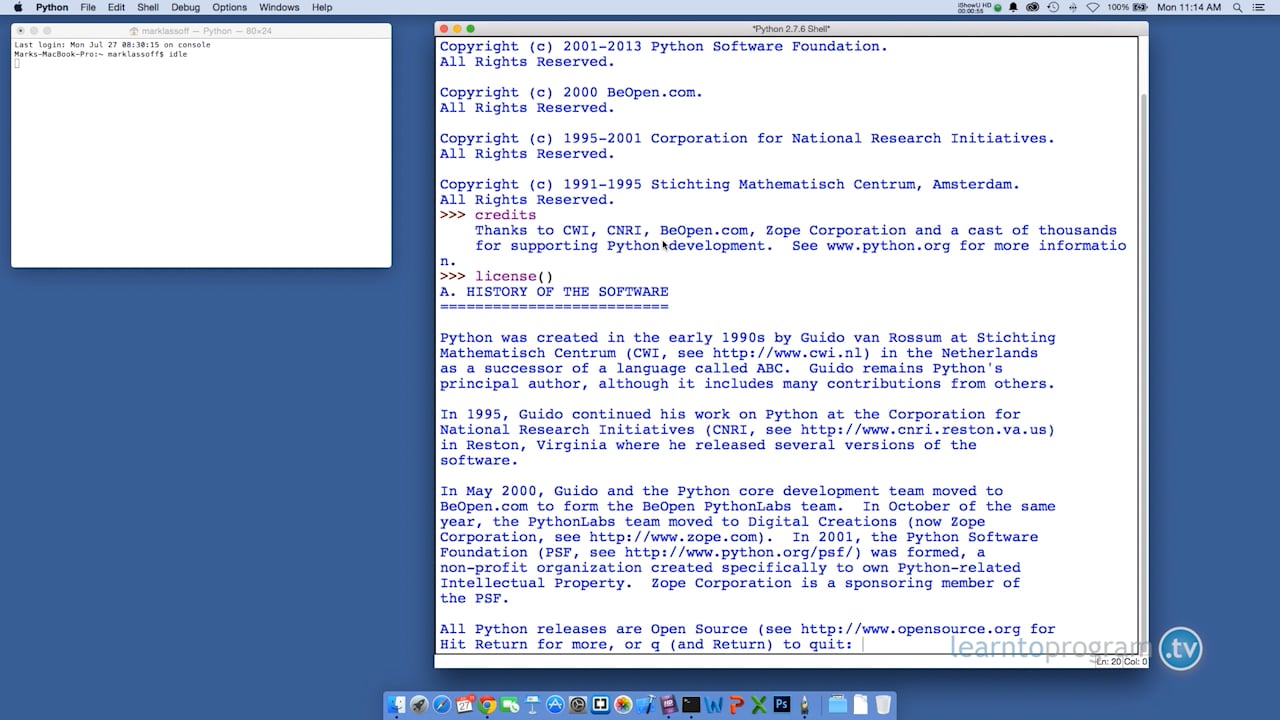Image resolution: width=1280 pixels, height=720 pixels.
Task: Launch Photoshop from the Dock
Action: point(782,705)
